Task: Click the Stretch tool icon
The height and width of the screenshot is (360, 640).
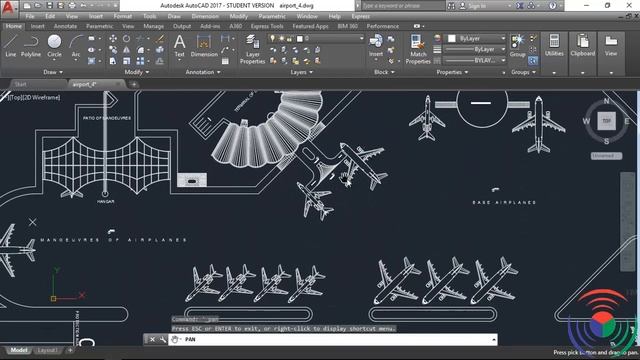Action: 113,61
